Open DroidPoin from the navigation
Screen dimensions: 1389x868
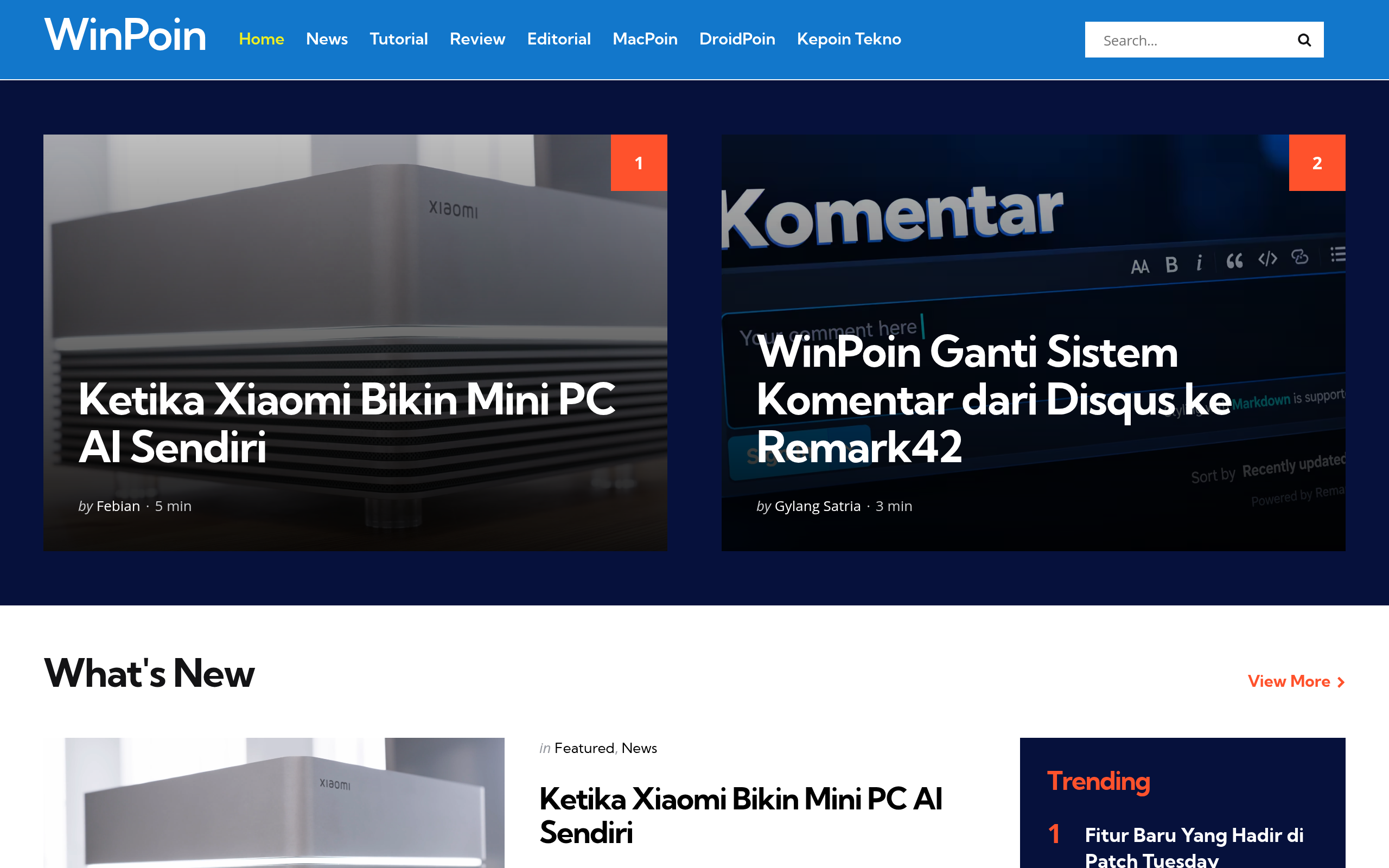737,39
